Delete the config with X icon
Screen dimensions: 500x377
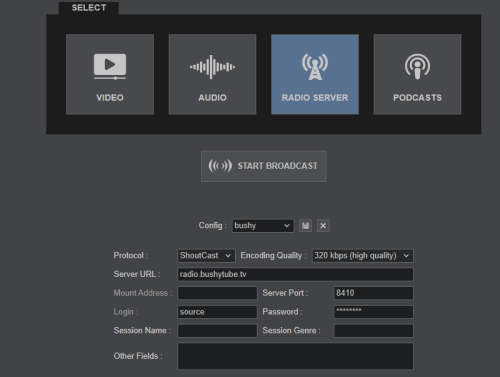323,226
